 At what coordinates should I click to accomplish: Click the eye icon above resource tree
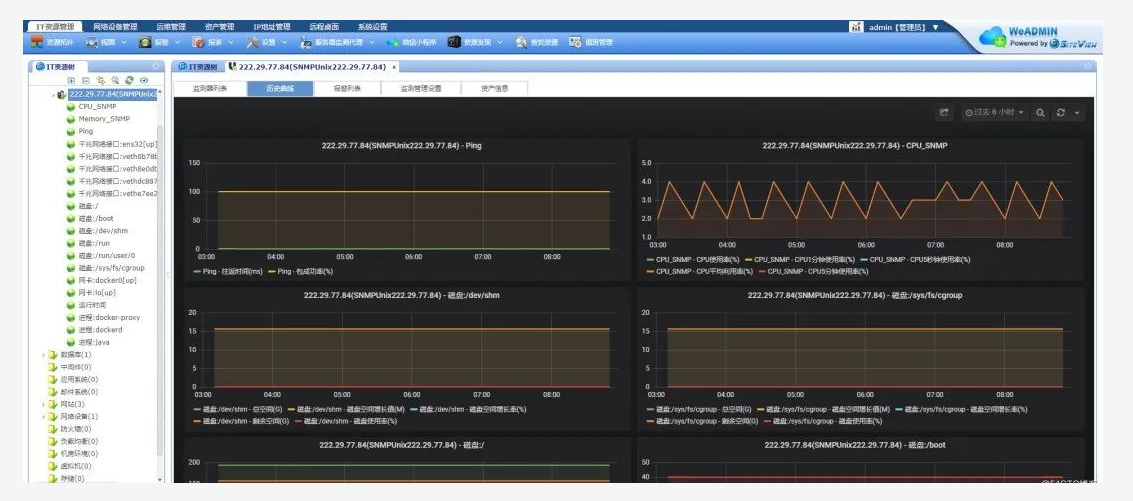tap(144, 80)
